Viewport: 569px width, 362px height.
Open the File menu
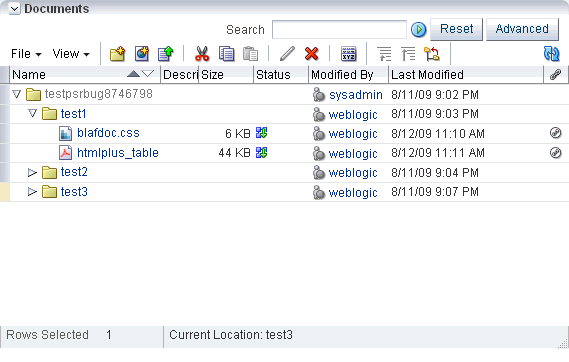click(x=26, y=54)
